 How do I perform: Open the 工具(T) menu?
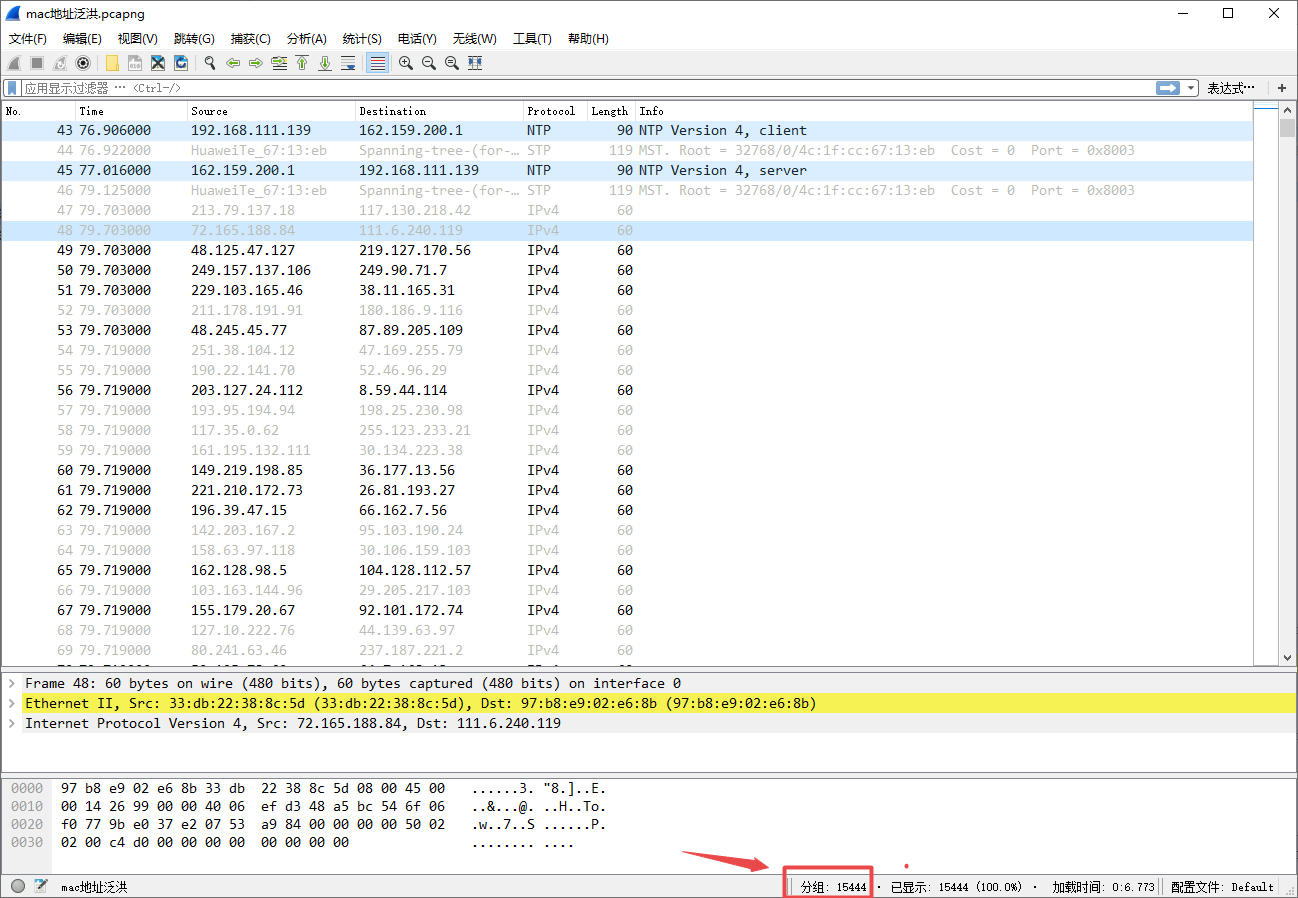pos(532,39)
